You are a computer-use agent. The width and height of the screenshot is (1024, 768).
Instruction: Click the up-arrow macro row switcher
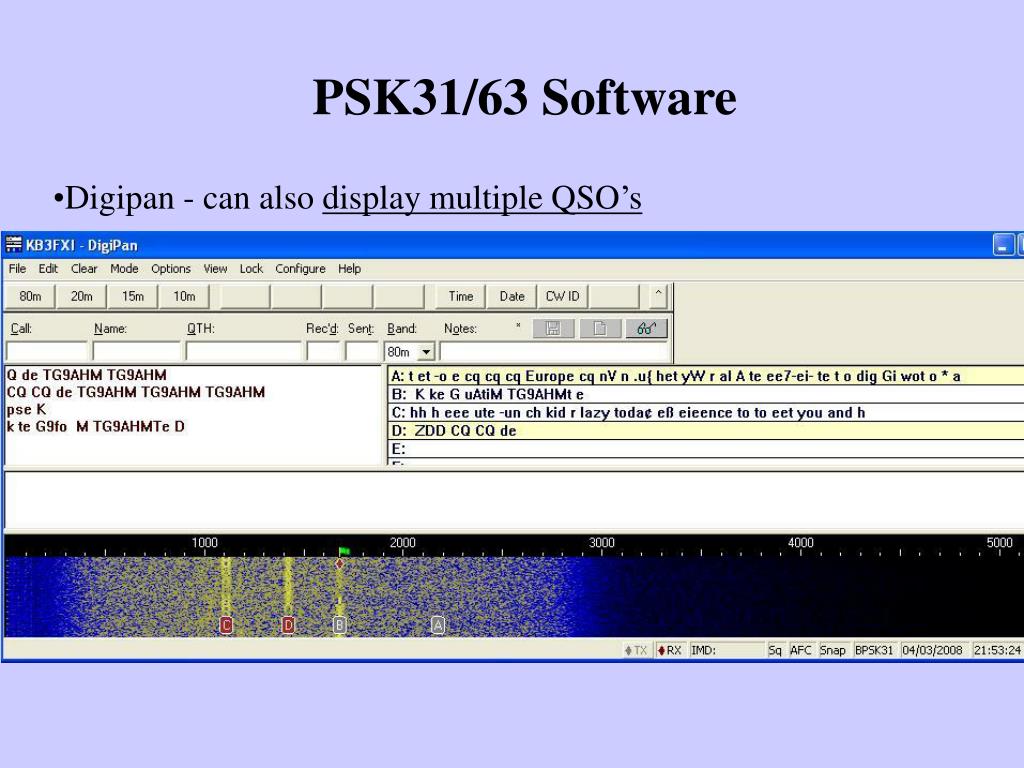[658, 296]
